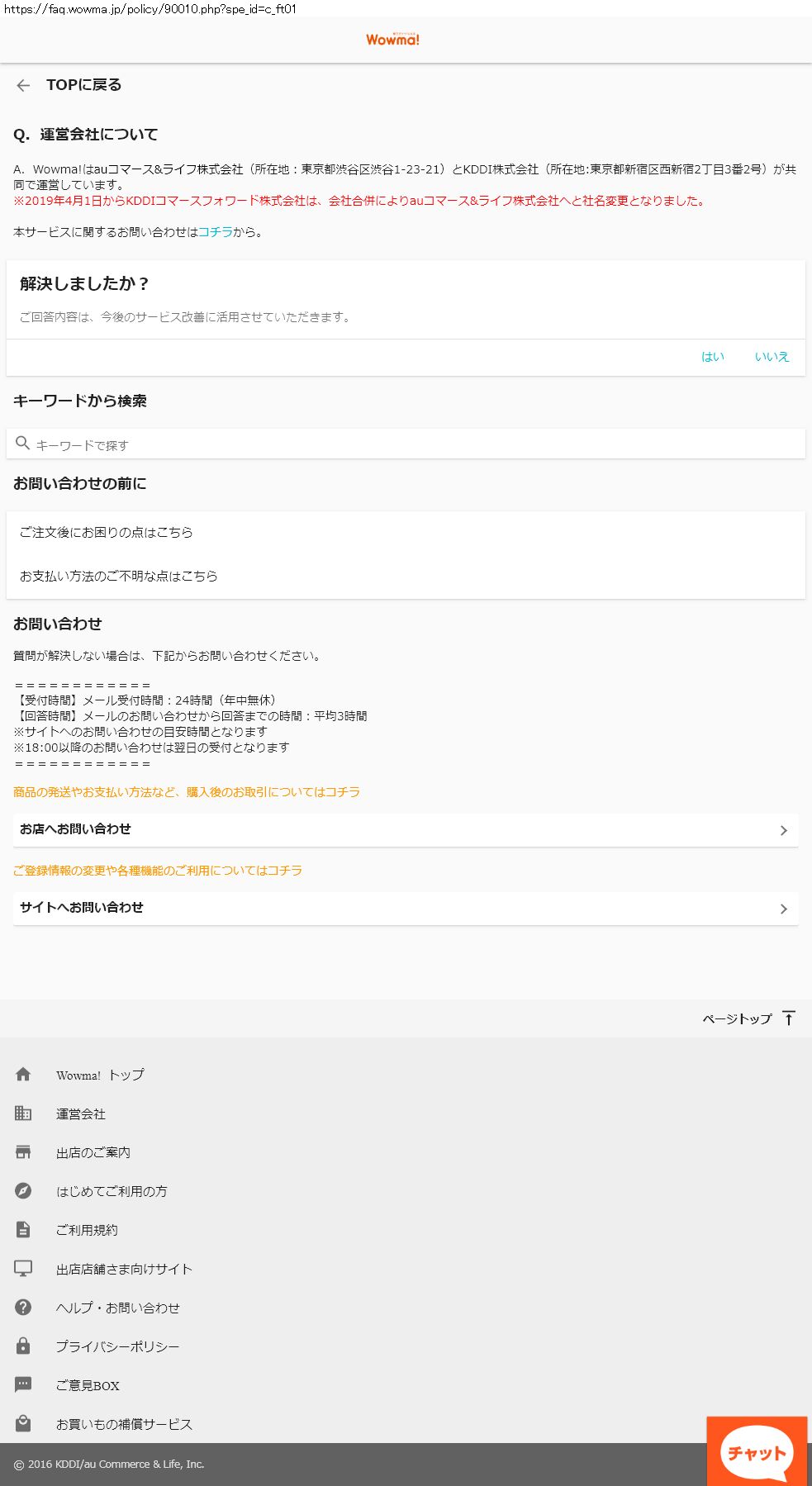Open the orange チャット chat button

[x=756, y=1452]
